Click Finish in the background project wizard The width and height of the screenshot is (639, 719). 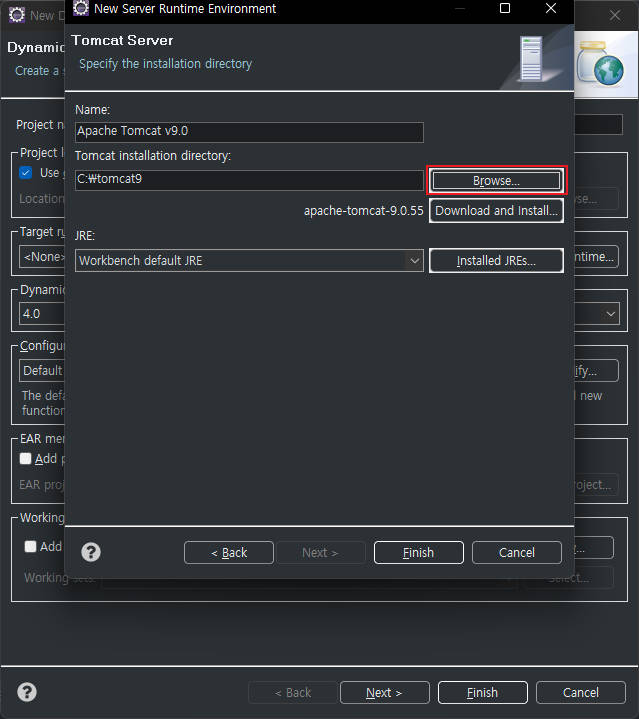(483, 692)
